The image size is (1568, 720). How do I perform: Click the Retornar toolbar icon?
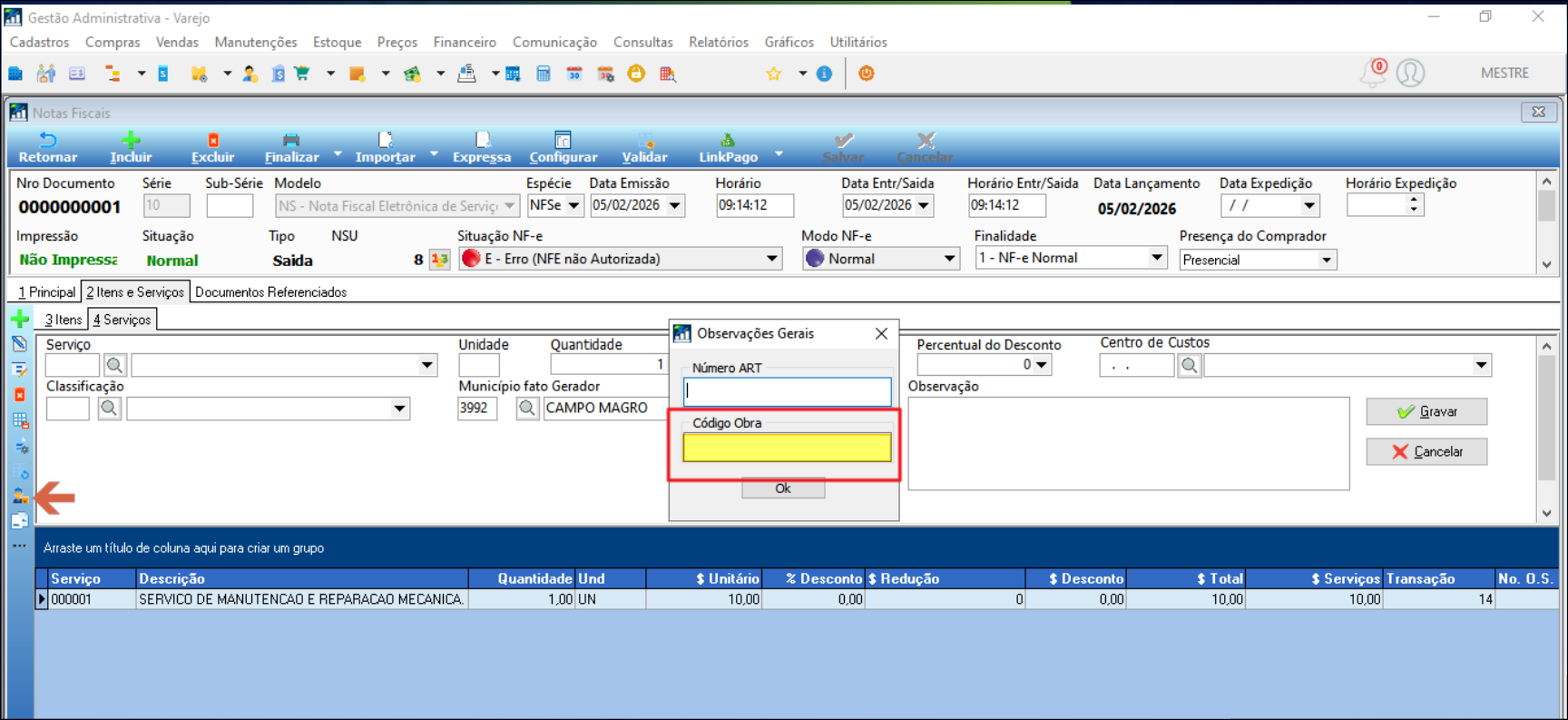pyautogui.click(x=47, y=141)
